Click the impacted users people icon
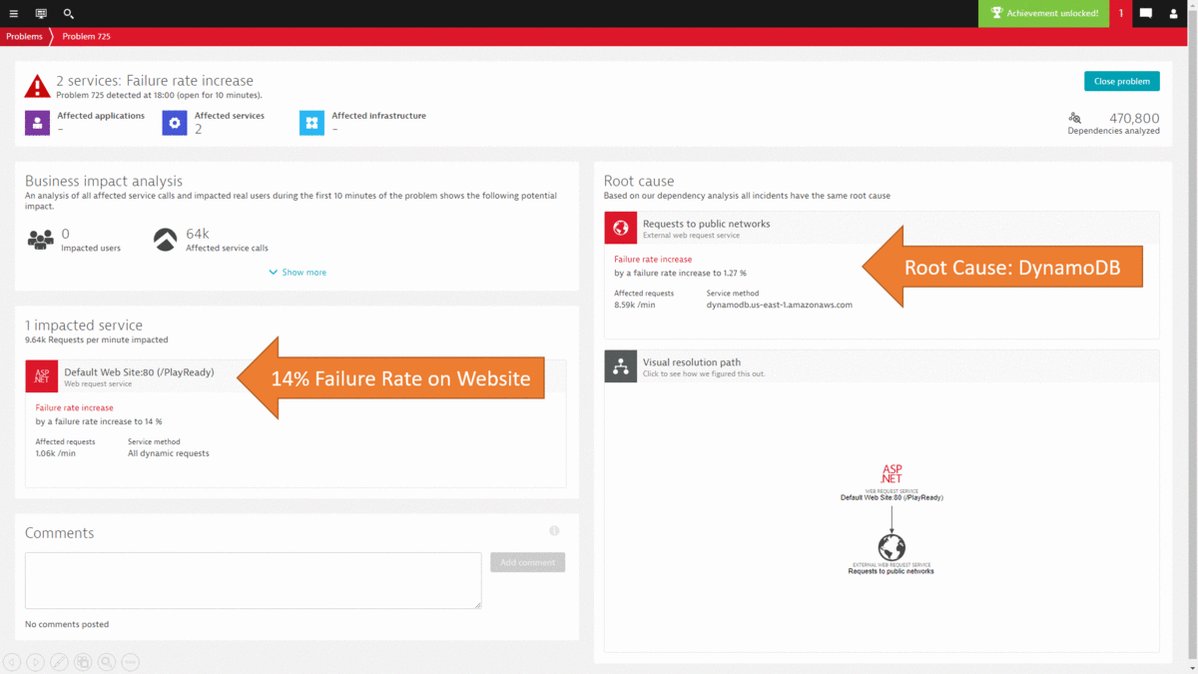The image size is (1198, 674). [x=40, y=239]
